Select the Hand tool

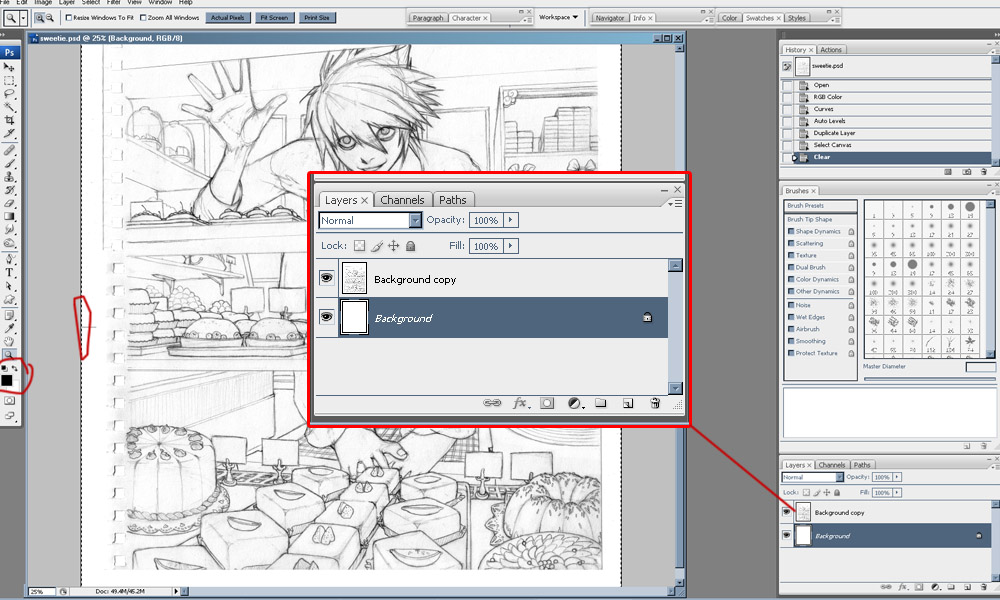coord(9,342)
